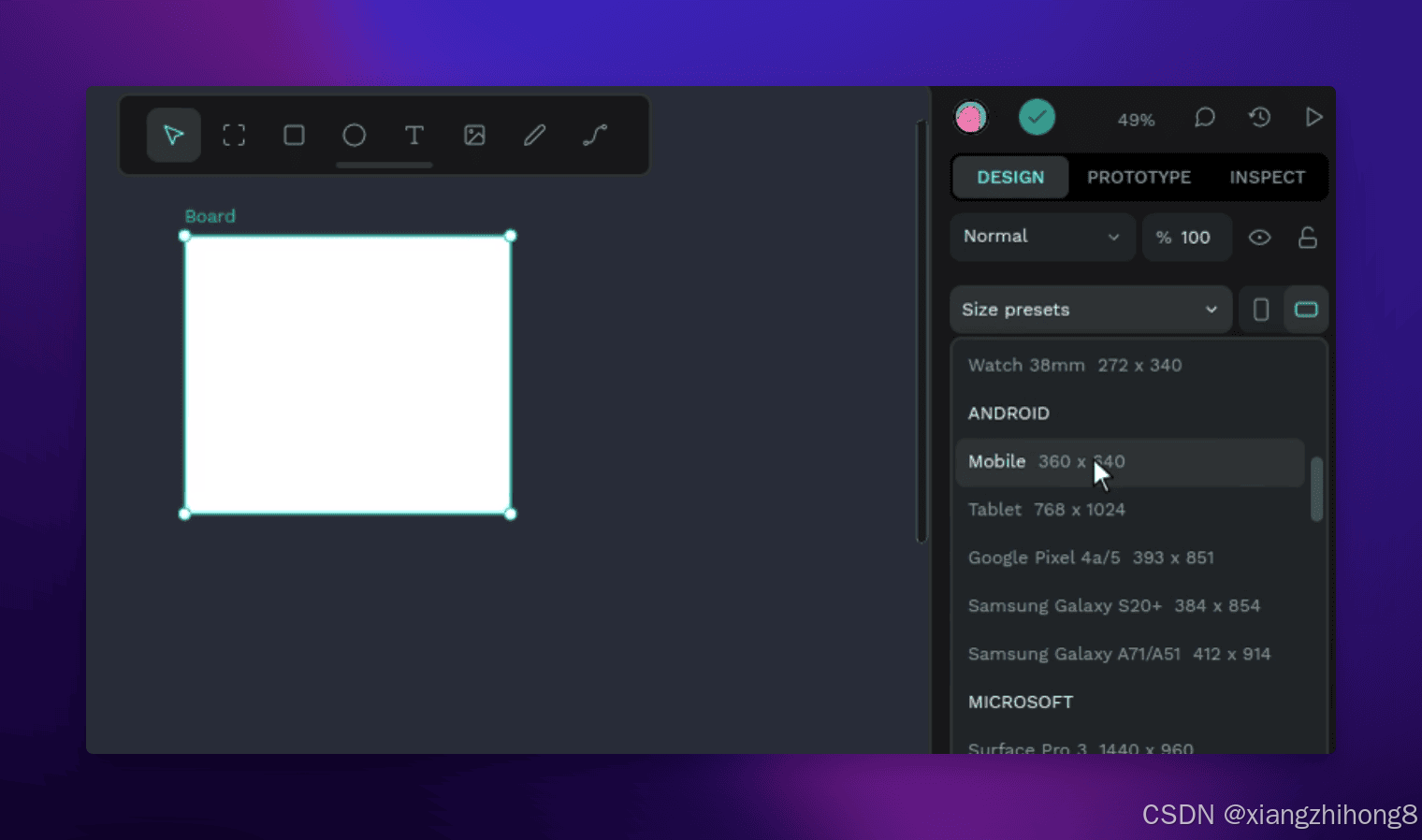Click the teal checkmark status icon
The height and width of the screenshot is (840, 1422).
[1037, 117]
